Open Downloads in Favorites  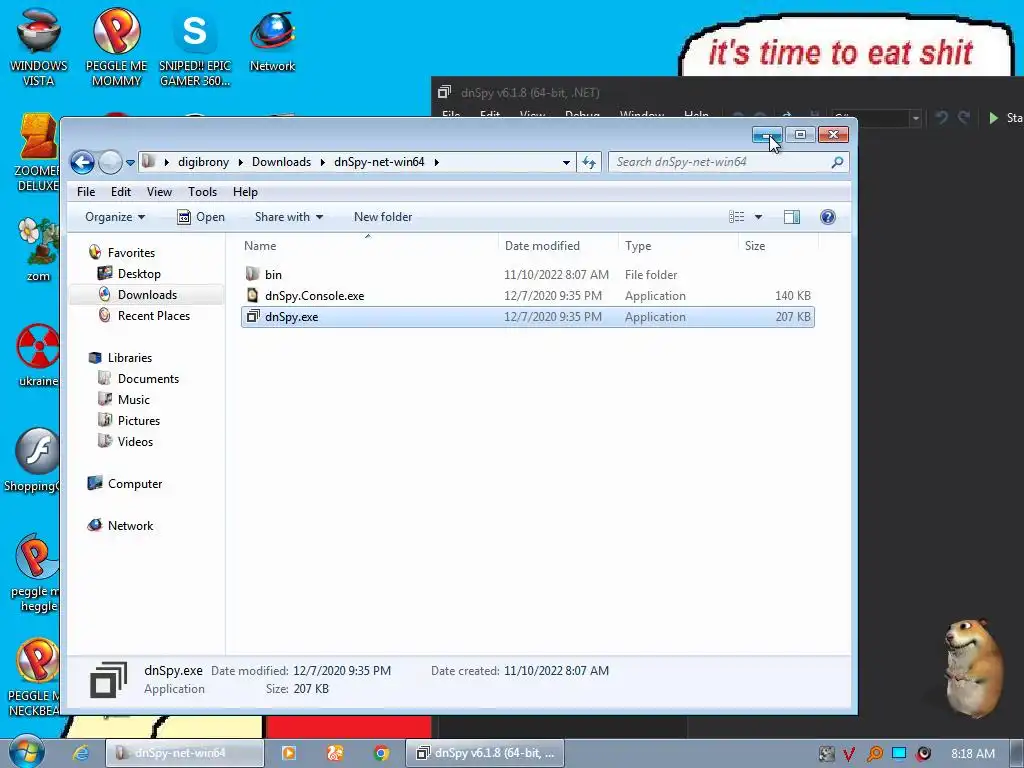click(147, 295)
